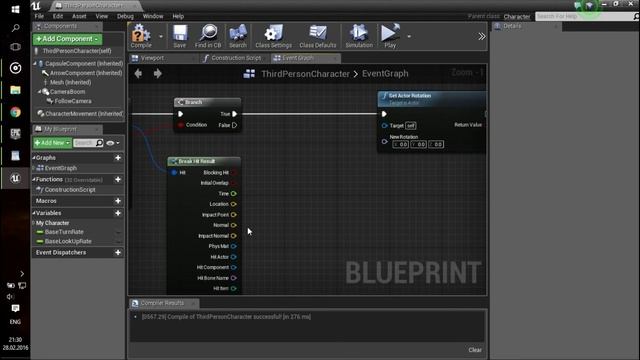Click the Add New button
Viewport: 640px width, 360px height.
tap(52, 143)
